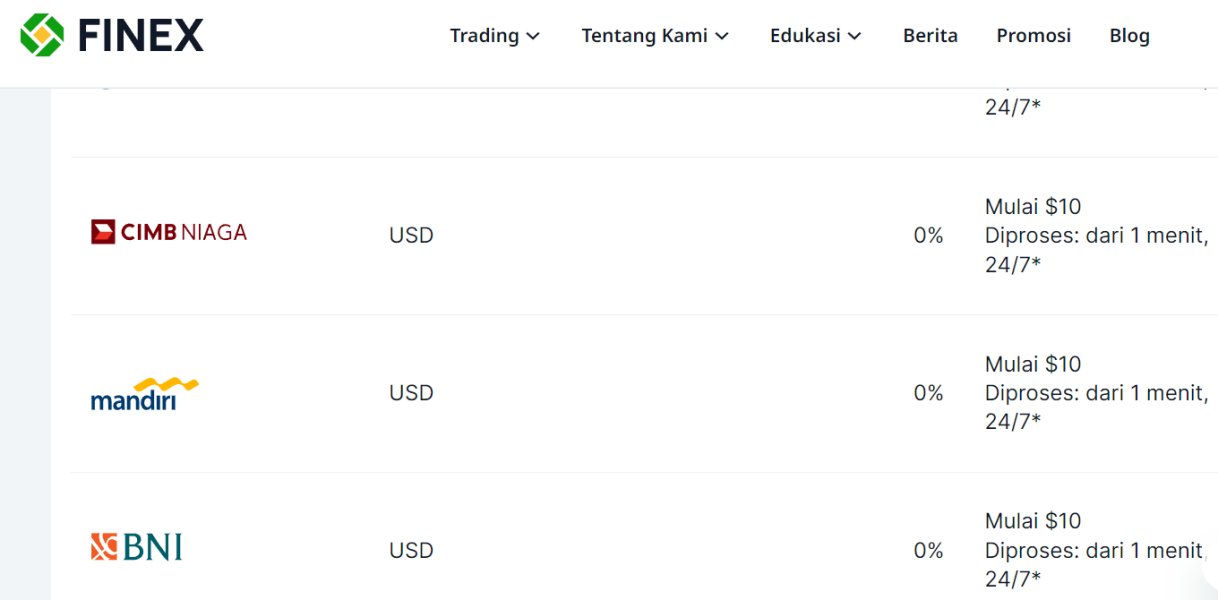Select USD currency in CIMB Niaga row

coord(411,236)
